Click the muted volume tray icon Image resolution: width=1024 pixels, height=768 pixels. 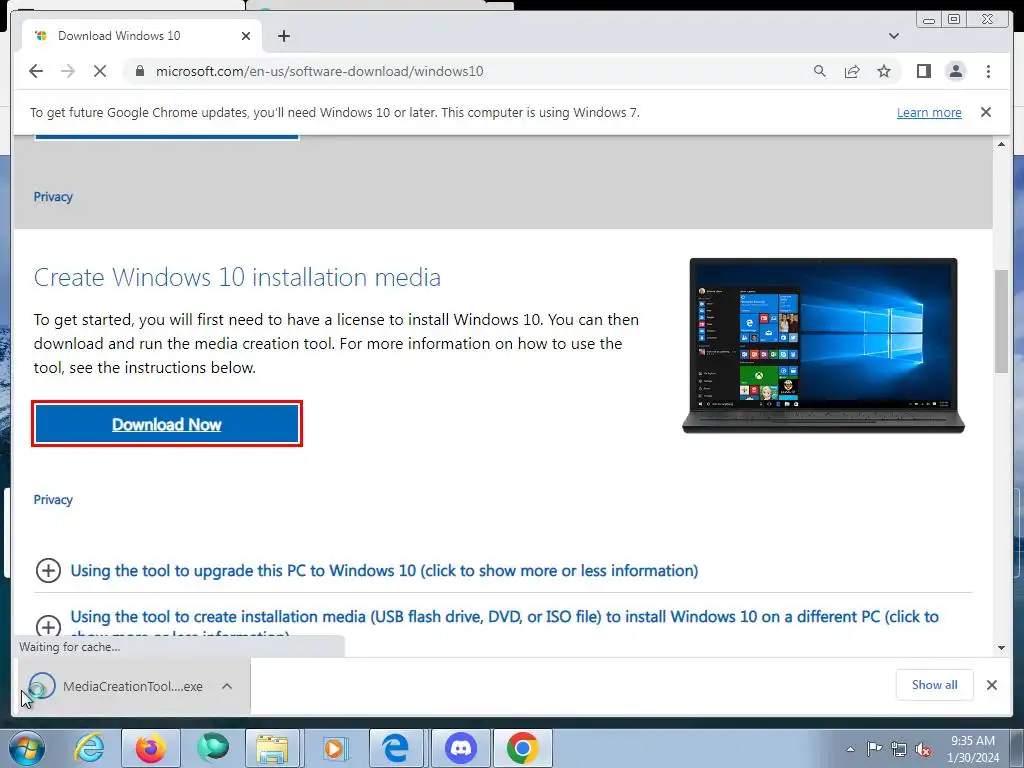click(923, 750)
